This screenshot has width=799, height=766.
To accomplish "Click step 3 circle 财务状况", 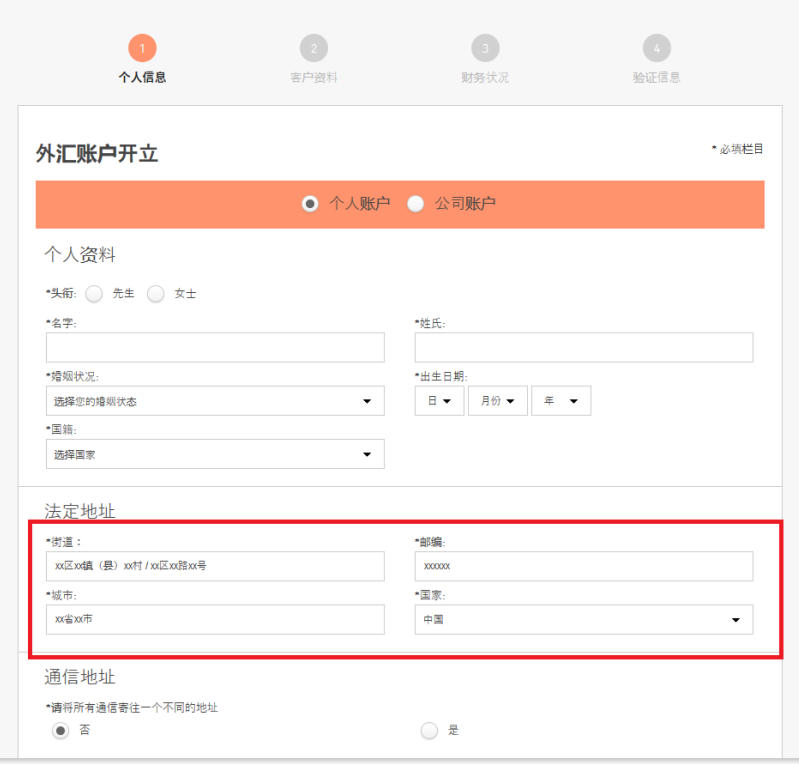I will pyautogui.click(x=485, y=48).
